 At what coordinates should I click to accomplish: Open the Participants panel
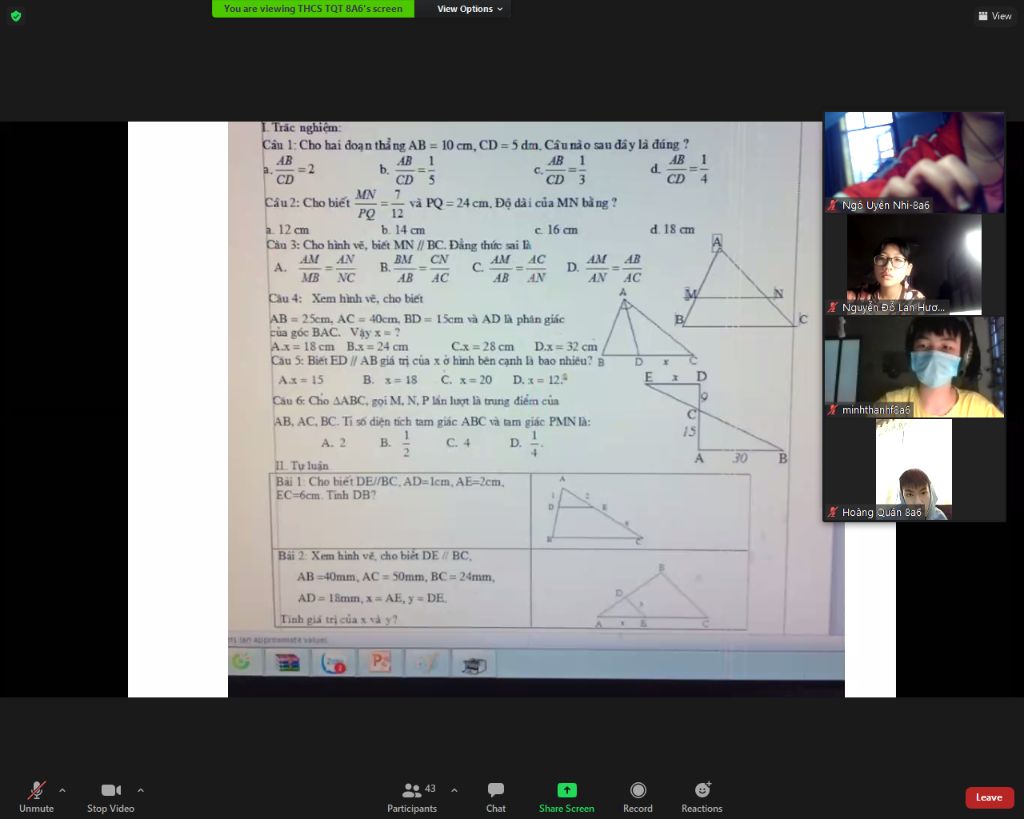point(412,797)
